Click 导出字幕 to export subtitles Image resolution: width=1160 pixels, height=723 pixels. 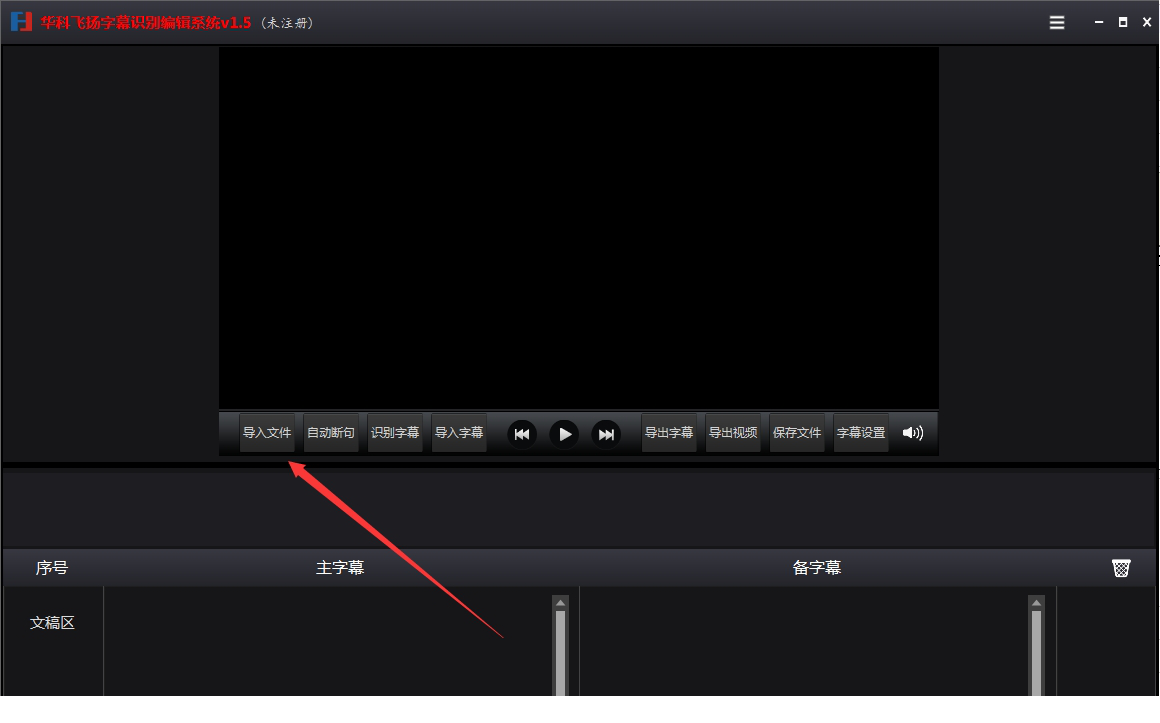tap(669, 433)
